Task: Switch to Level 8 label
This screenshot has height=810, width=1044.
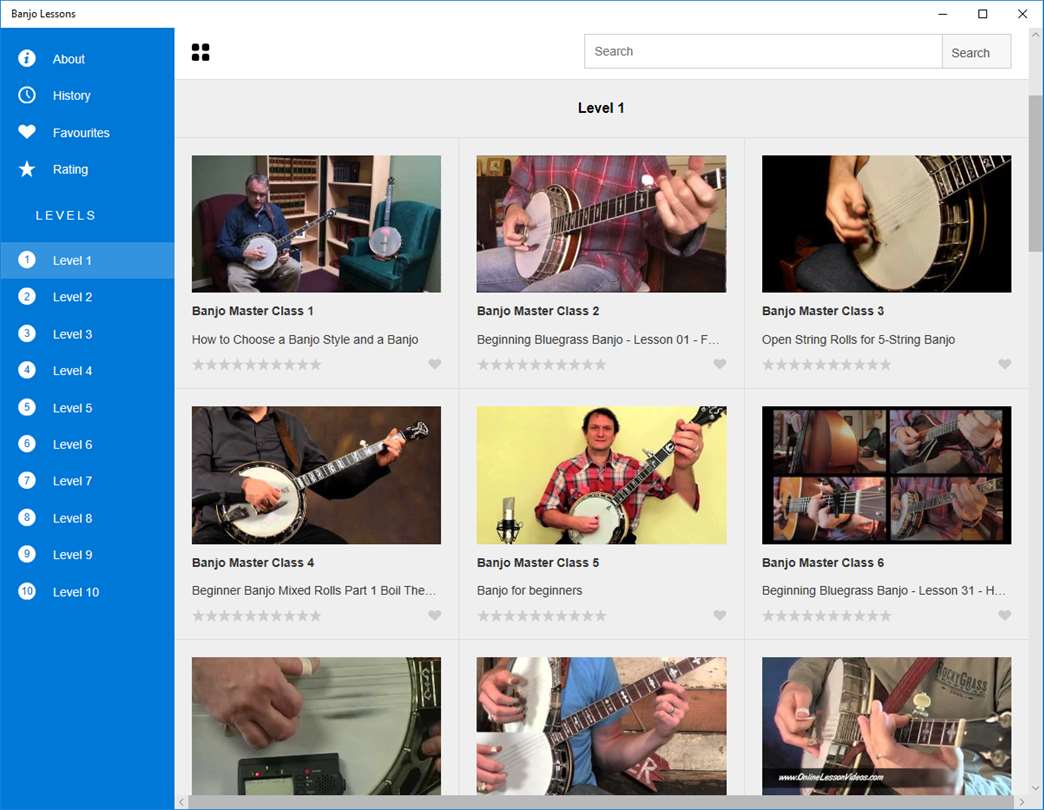Action: click(73, 518)
